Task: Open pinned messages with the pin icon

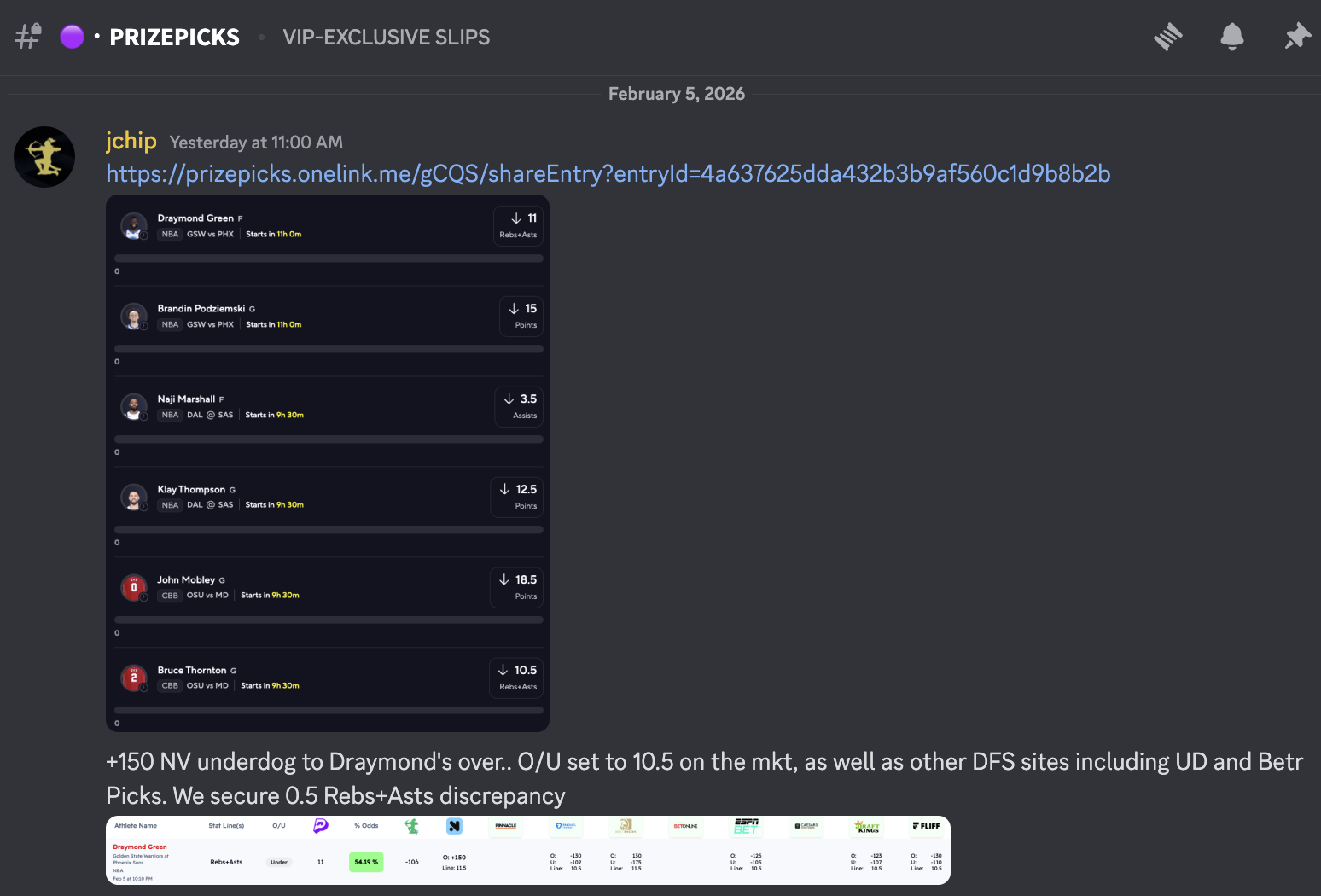Action: (1297, 37)
